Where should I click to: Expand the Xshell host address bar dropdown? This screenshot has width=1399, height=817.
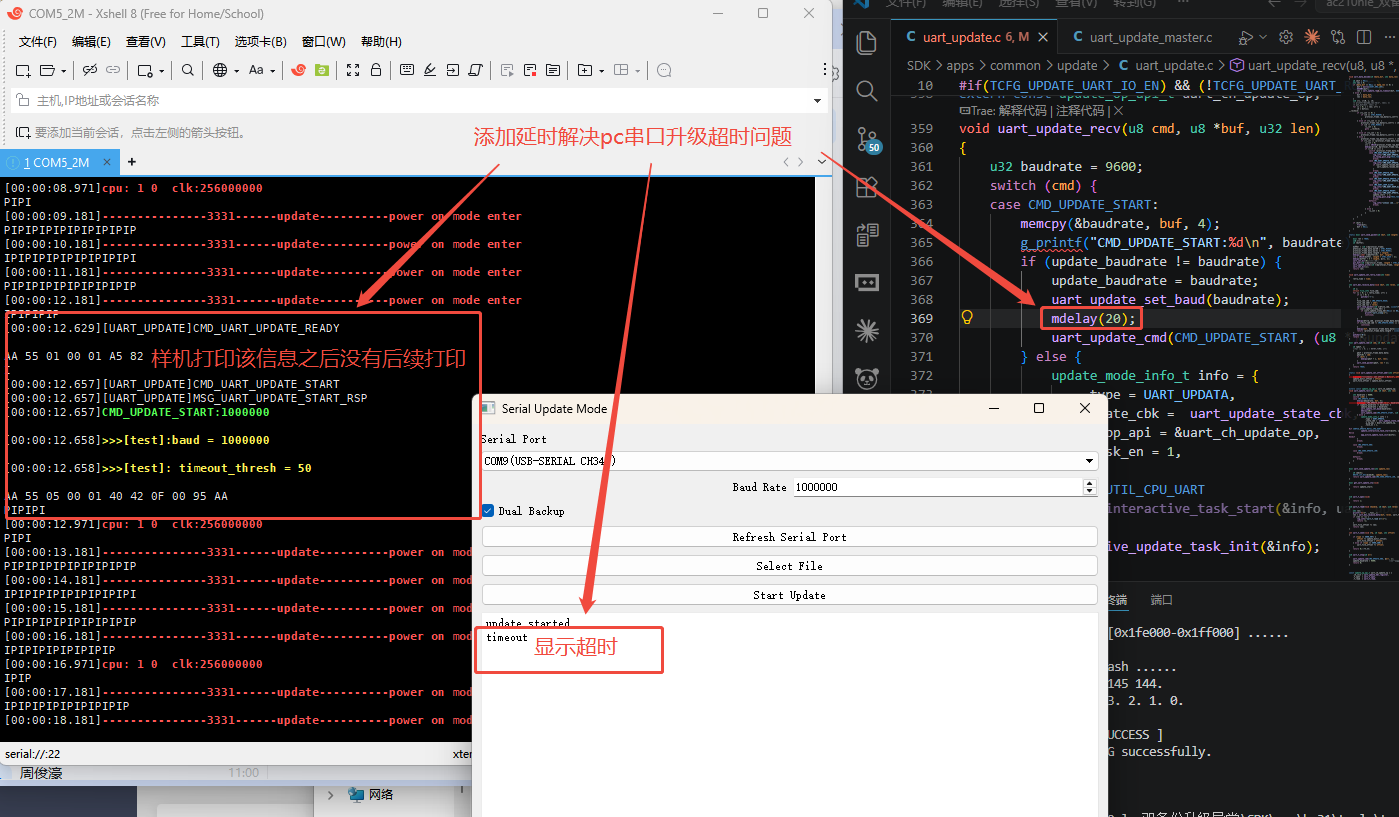(x=817, y=101)
